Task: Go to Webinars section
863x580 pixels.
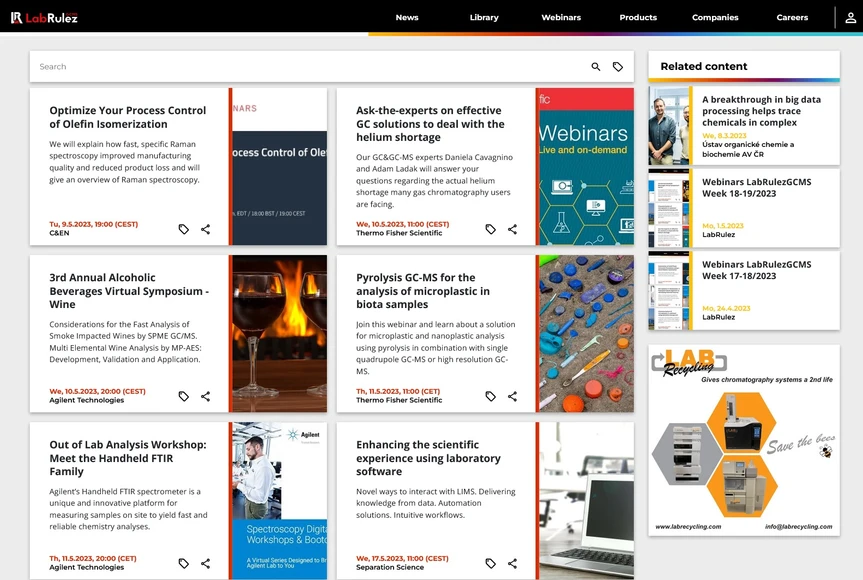Action: point(561,18)
